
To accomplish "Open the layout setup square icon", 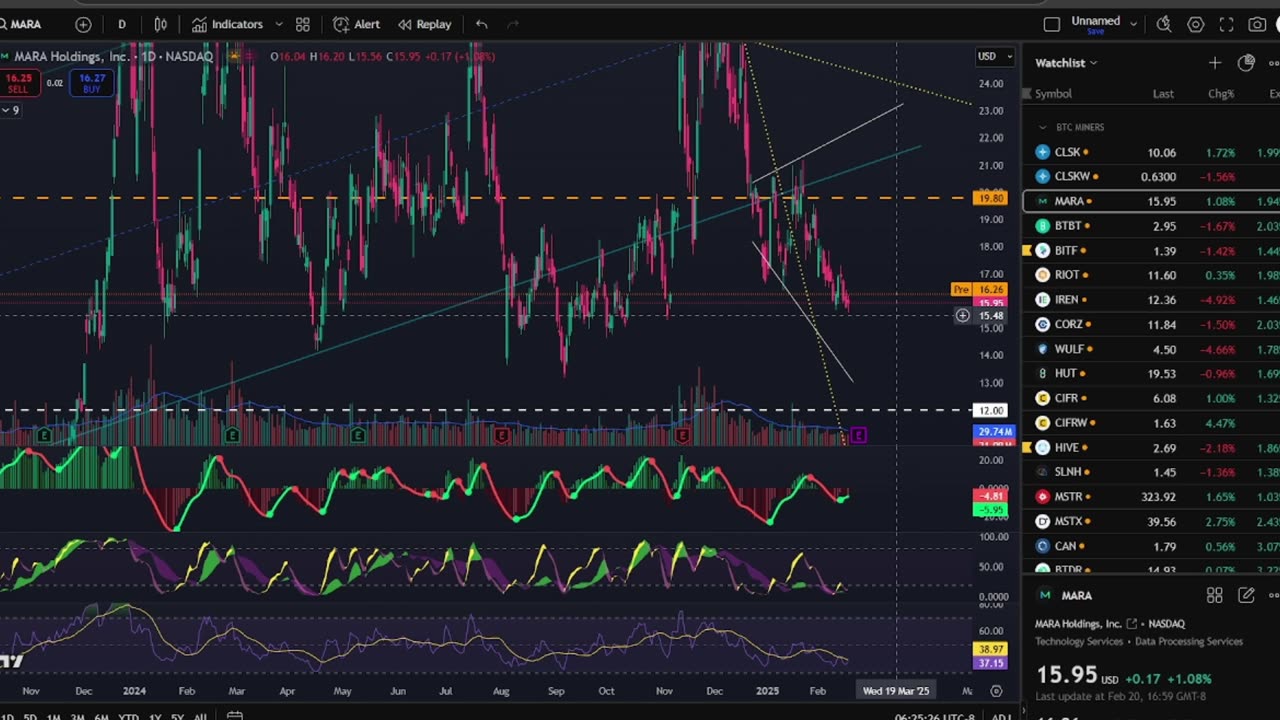I will click(x=1051, y=24).
